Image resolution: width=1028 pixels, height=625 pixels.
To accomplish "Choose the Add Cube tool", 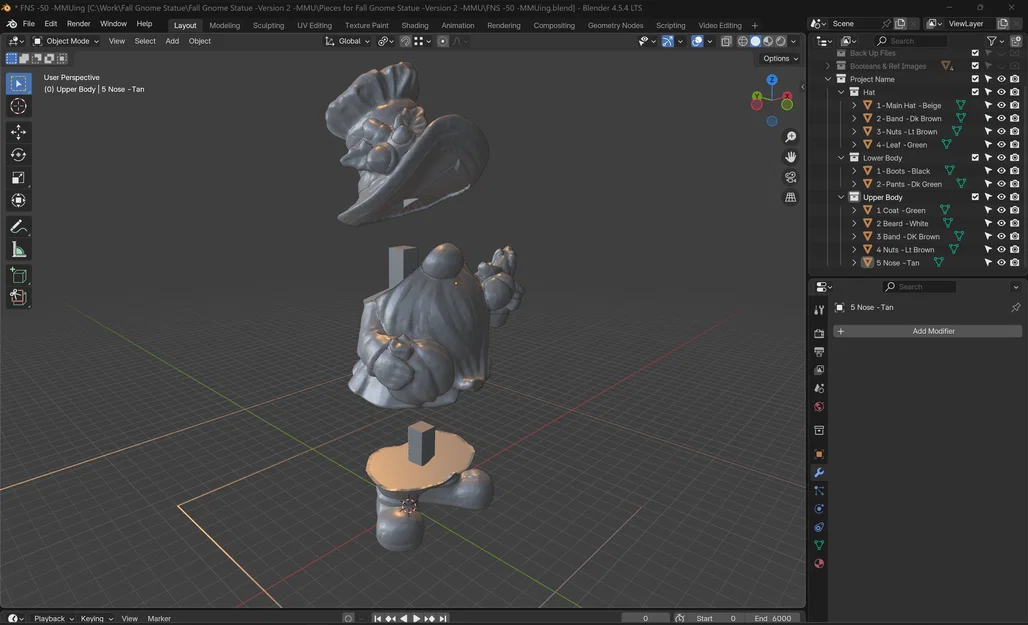I will pos(18,275).
